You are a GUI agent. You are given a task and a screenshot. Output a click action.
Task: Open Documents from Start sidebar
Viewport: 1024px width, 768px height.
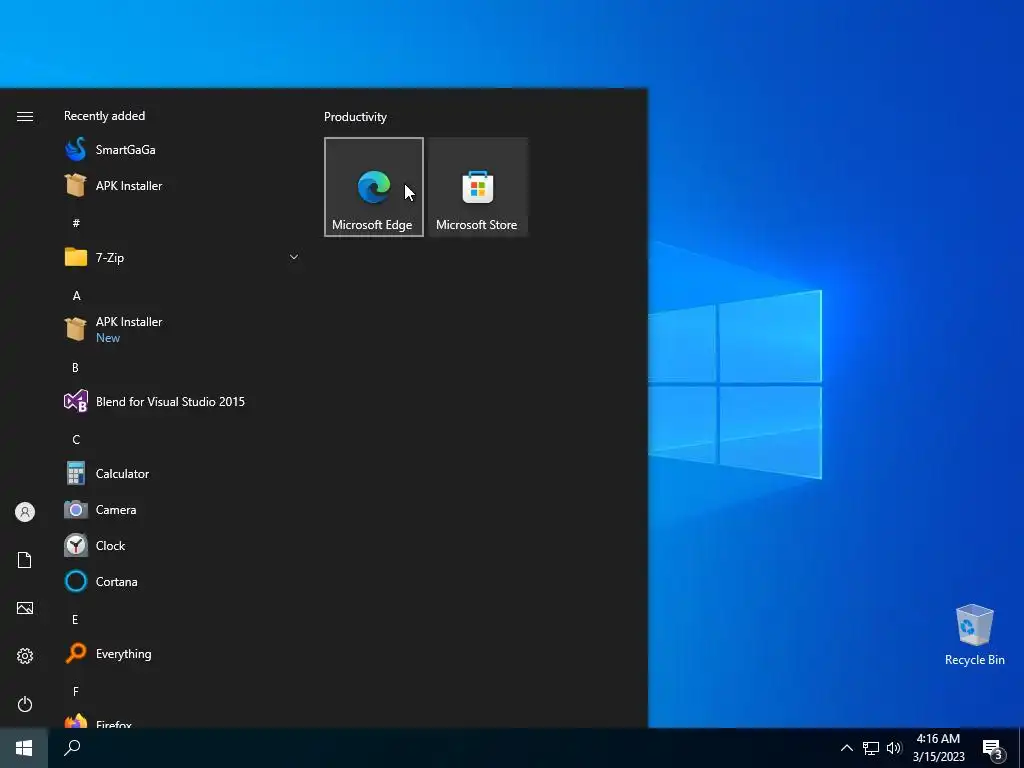click(25, 560)
